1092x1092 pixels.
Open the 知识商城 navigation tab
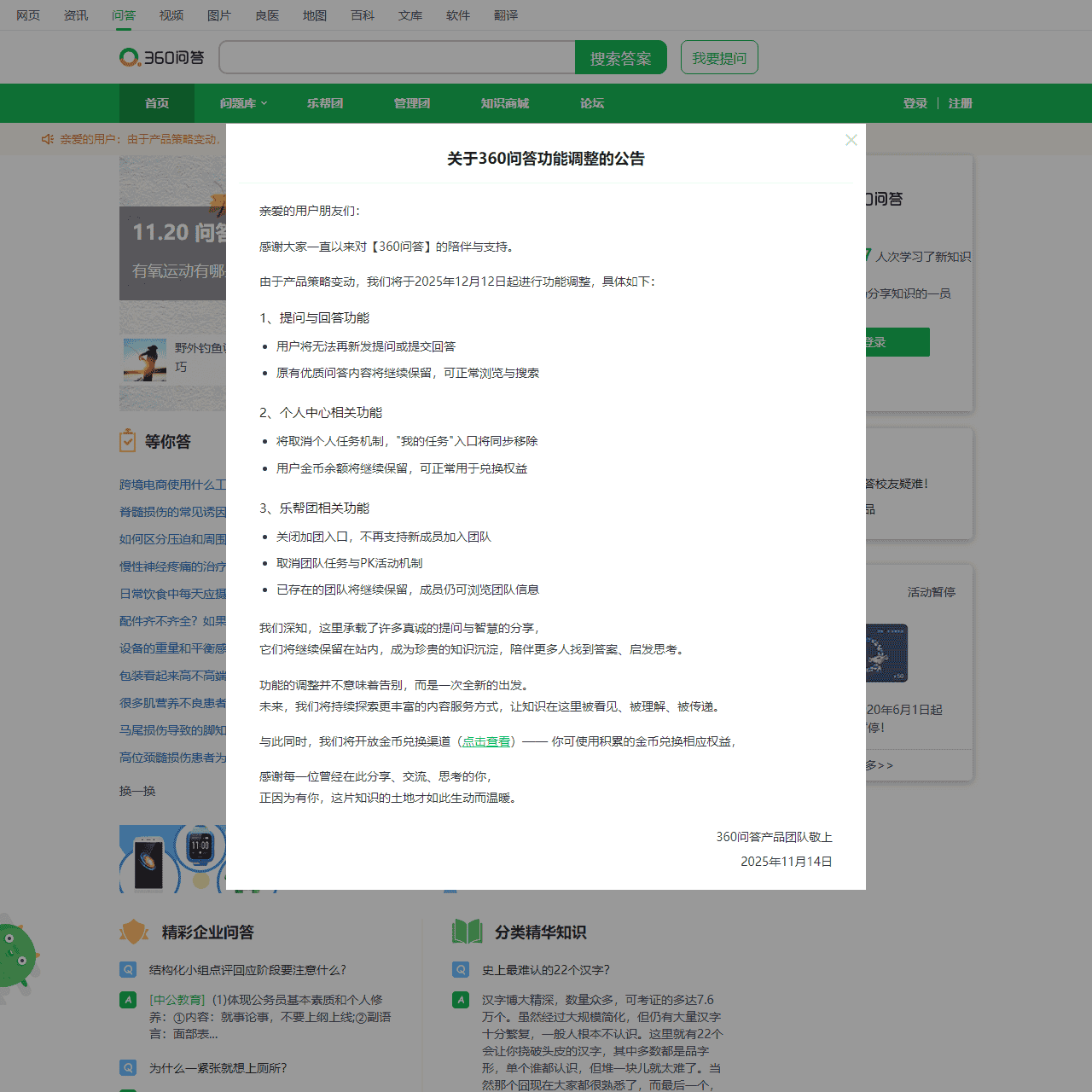[x=505, y=103]
